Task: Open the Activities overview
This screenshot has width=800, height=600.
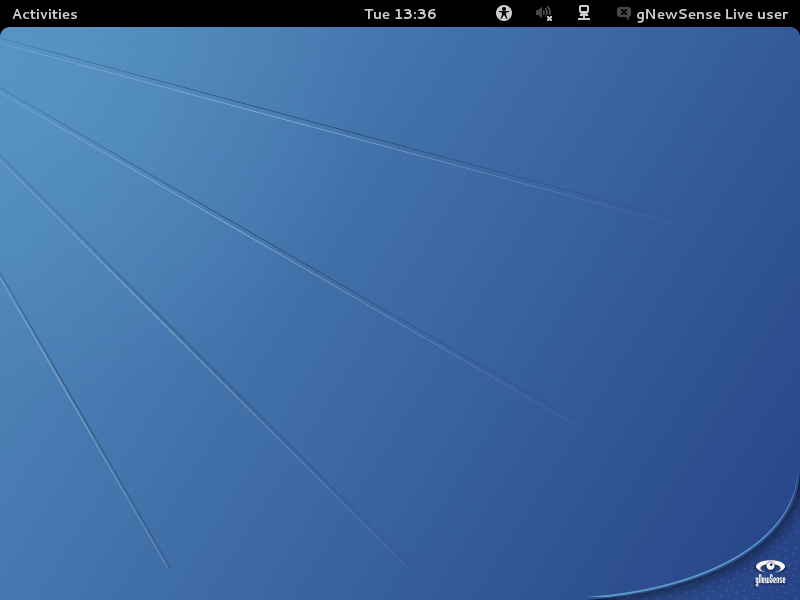Action: [x=44, y=14]
